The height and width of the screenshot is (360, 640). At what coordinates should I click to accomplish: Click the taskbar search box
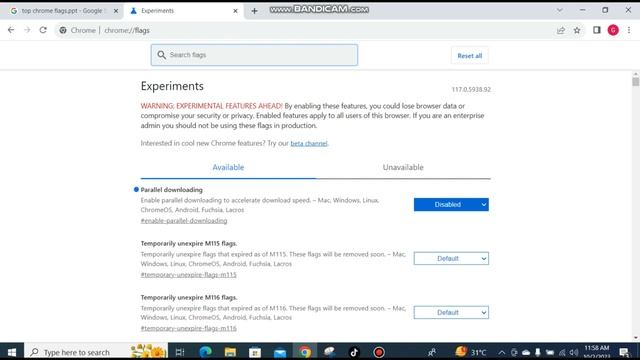coord(96,352)
